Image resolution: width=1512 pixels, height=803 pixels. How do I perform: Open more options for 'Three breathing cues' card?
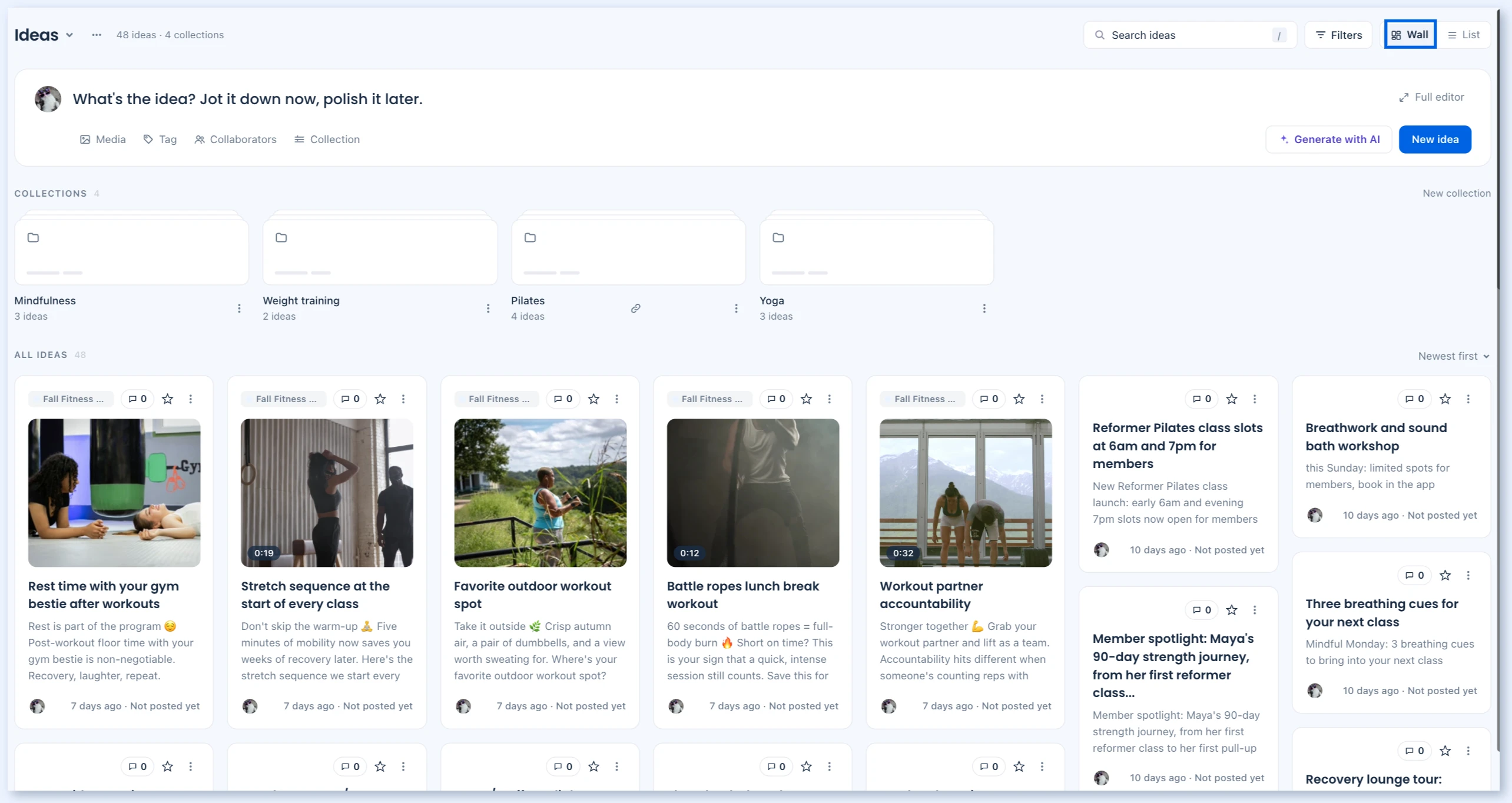(1468, 576)
